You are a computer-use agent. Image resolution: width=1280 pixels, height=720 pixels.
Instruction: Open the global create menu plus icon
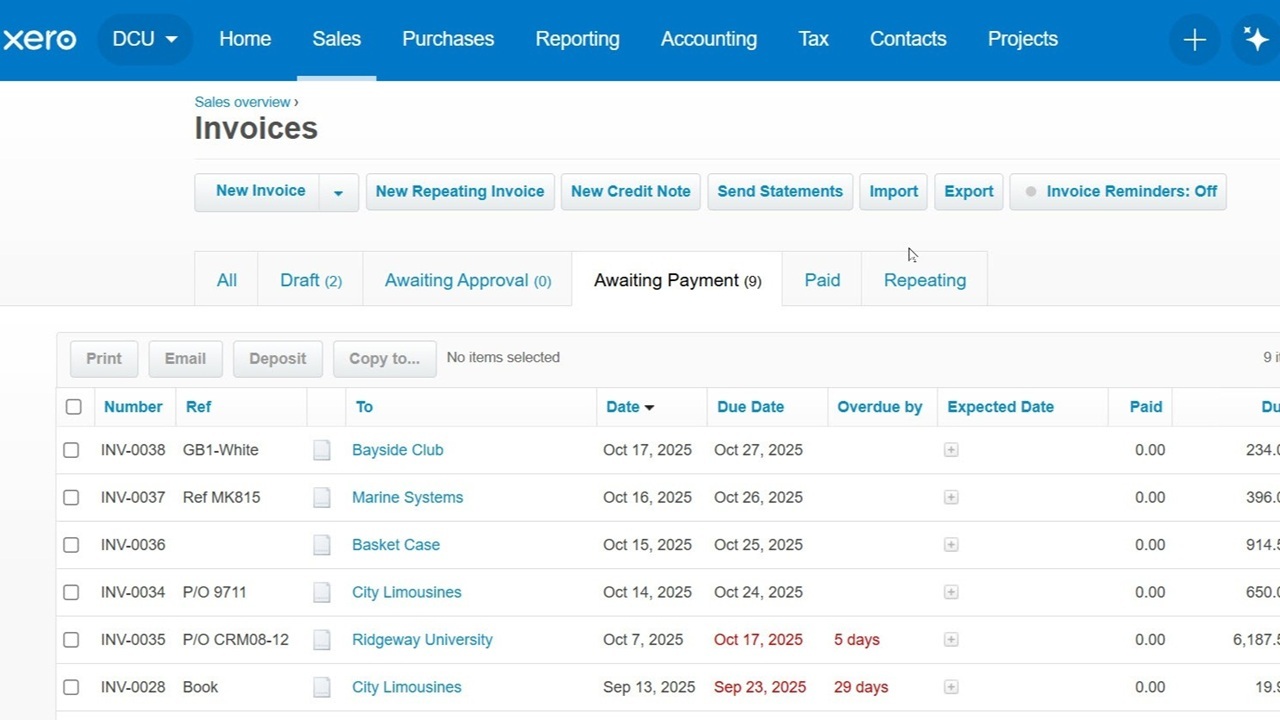click(1194, 39)
